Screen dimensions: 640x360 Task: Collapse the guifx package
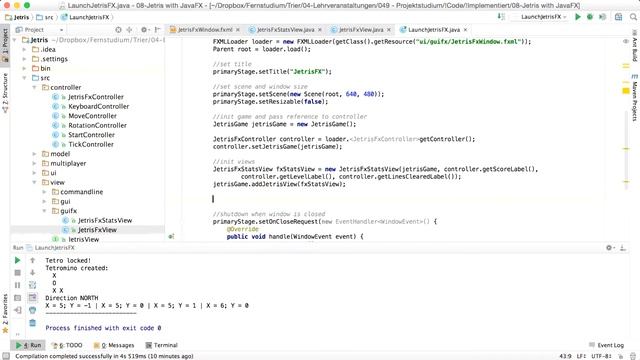pos(44,211)
